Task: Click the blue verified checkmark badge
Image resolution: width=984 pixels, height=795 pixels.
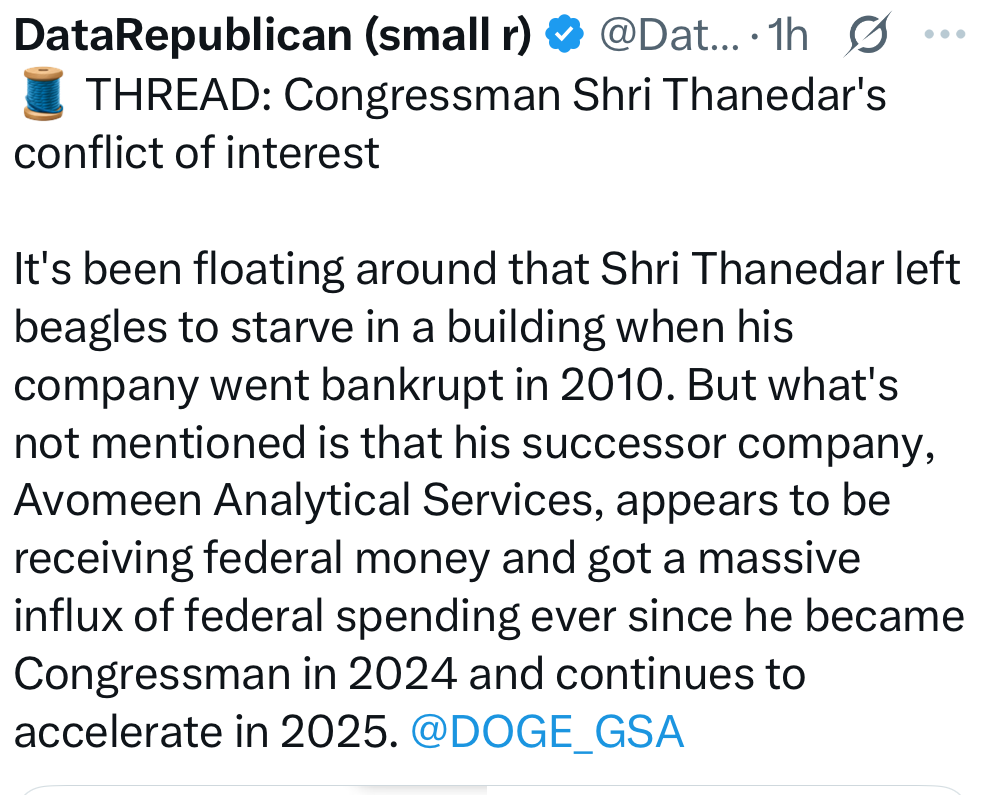Action: pyautogui.click(x=565, y=36)
